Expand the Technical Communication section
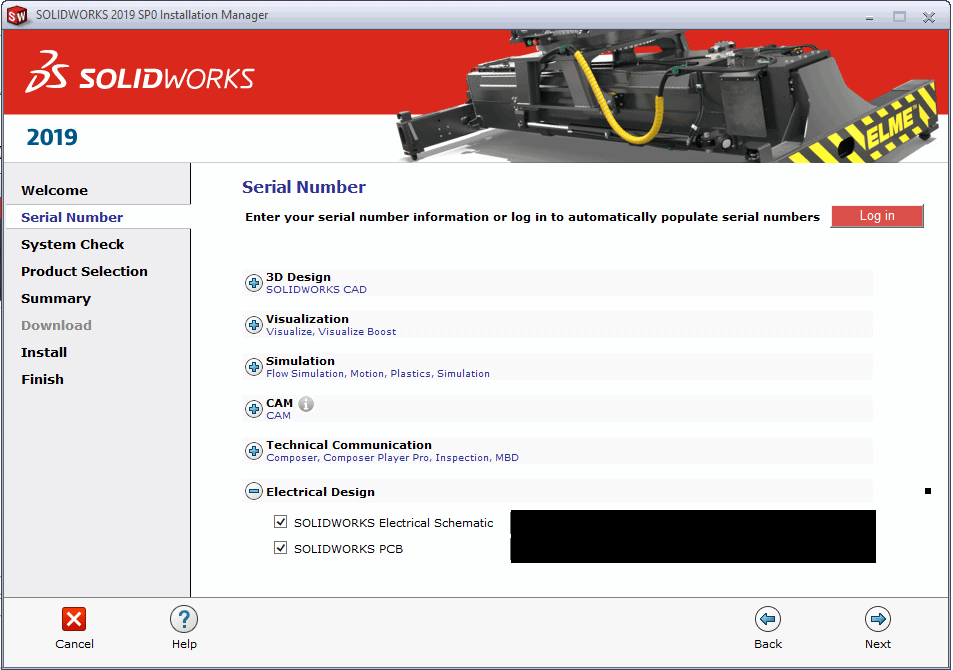 pyautogui.click(x=253, y=451)
